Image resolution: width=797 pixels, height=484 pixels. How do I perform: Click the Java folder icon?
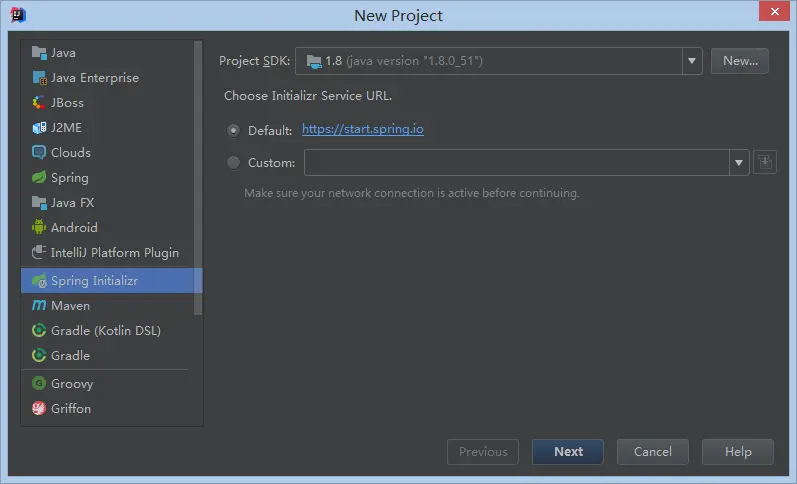tap(39, 52)
